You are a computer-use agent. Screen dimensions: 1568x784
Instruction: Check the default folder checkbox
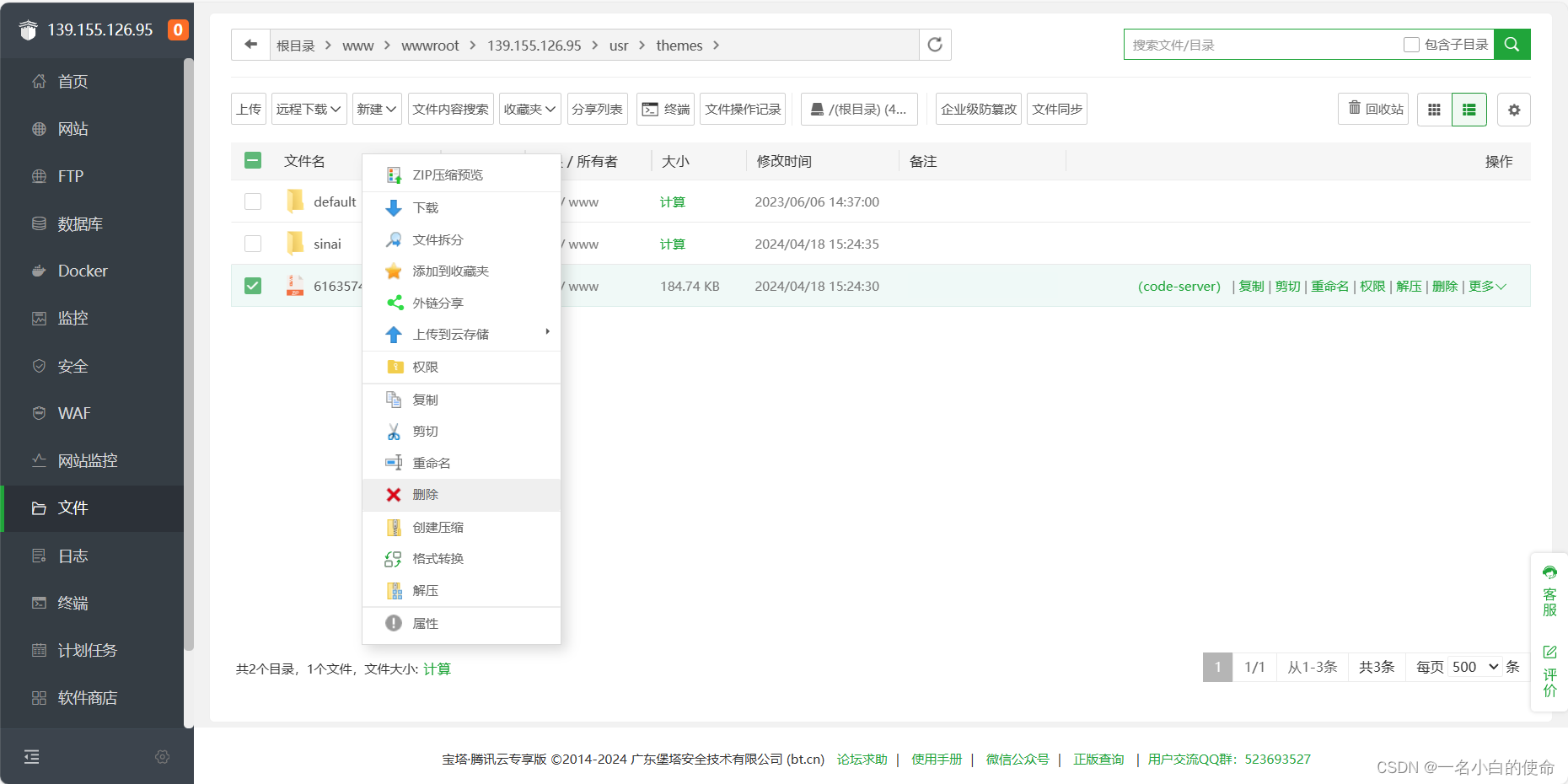tap(253, 201)
